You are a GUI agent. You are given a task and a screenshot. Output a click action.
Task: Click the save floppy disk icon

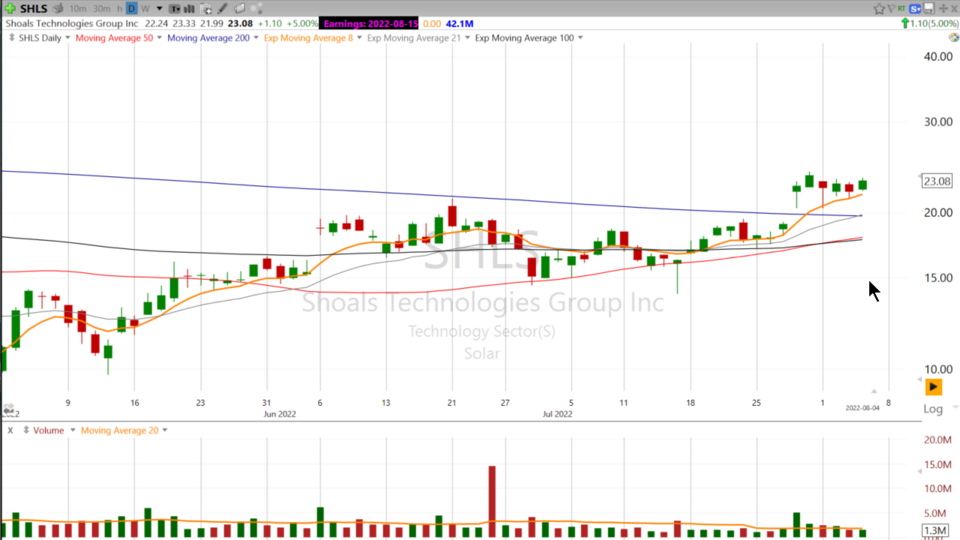(929, 8)
